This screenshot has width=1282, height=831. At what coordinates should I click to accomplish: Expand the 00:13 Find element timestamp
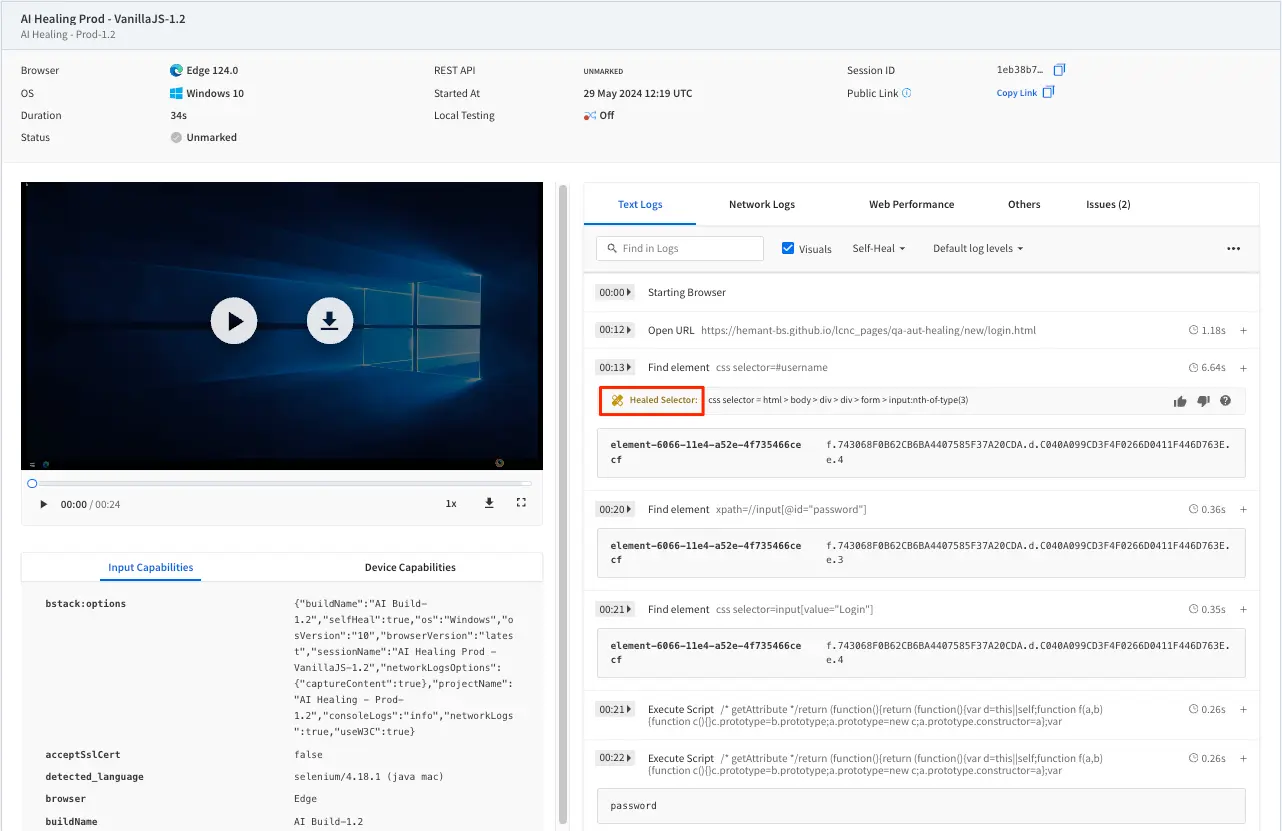tap(615, 368)
